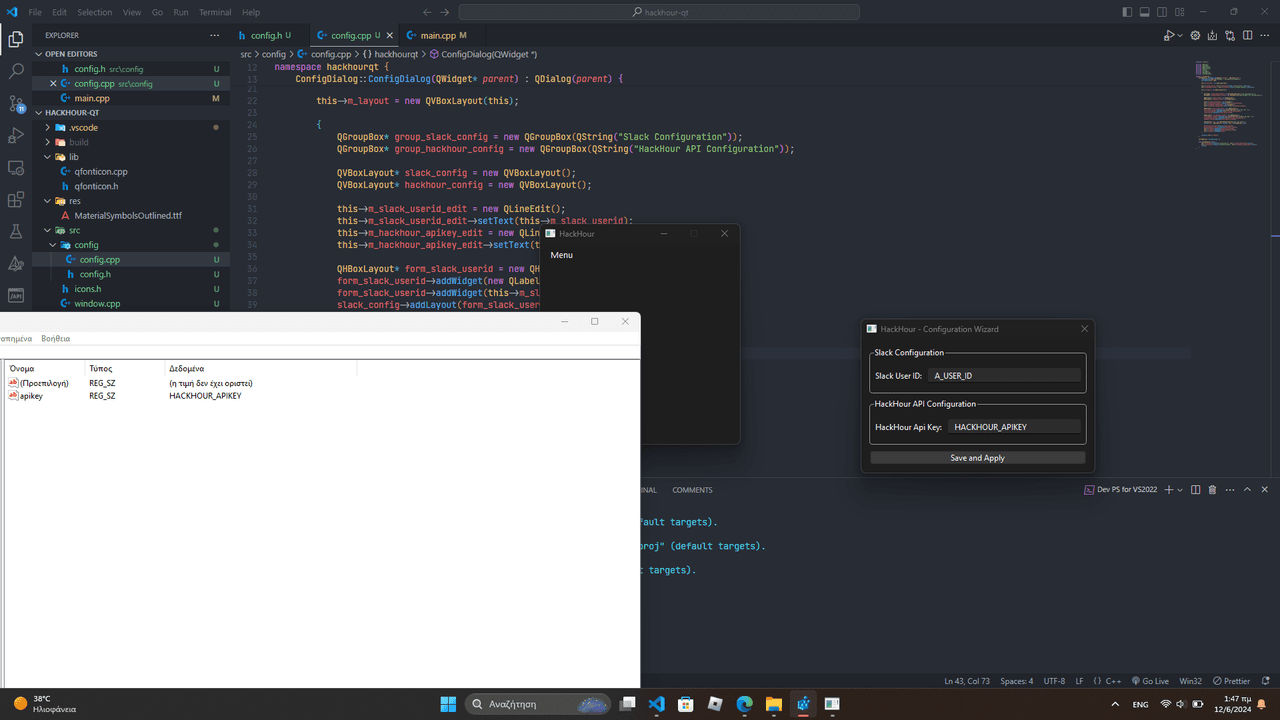Image resolution: width=1280 pixels, height=720 pixels.
Task: Click the HackHour Api Key field
Action: point(1014,427)
